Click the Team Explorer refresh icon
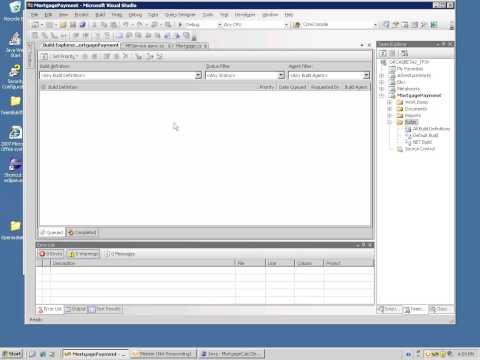 pos(383,53)
